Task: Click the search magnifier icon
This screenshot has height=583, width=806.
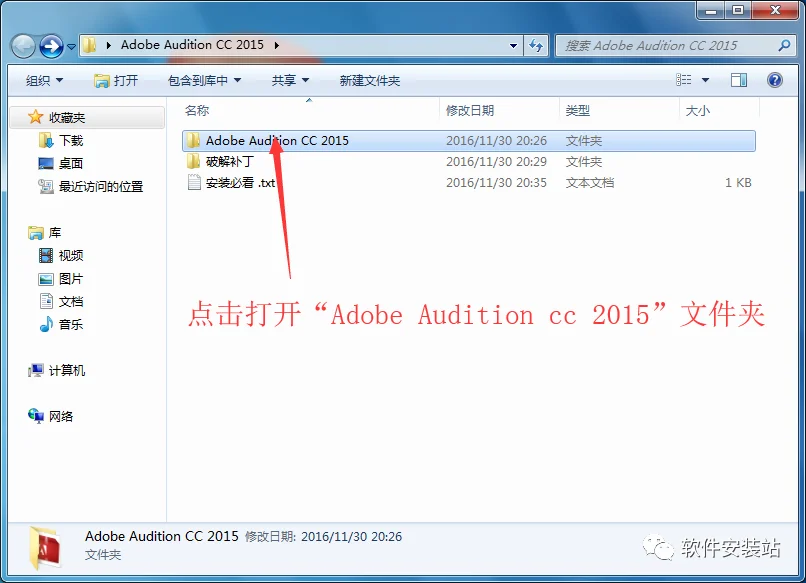Action: point(784,46)
